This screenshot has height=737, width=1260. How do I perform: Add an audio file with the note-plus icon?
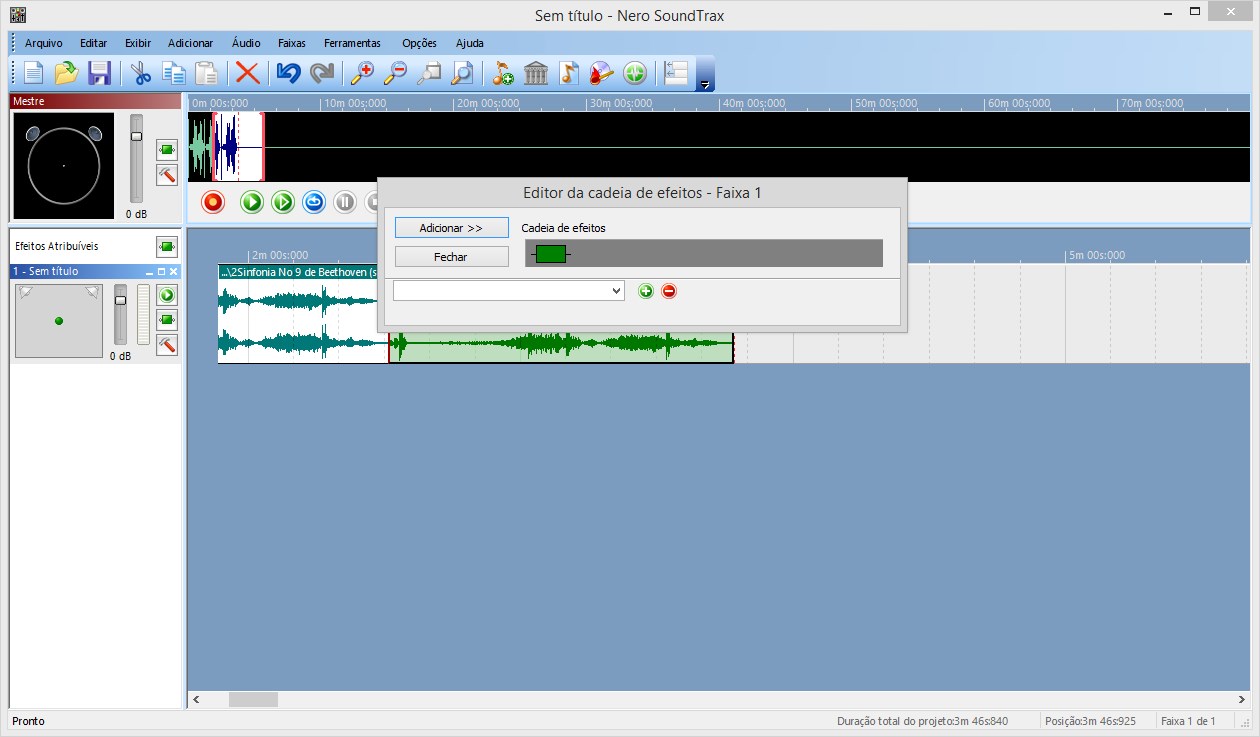(x=503, y=73)
